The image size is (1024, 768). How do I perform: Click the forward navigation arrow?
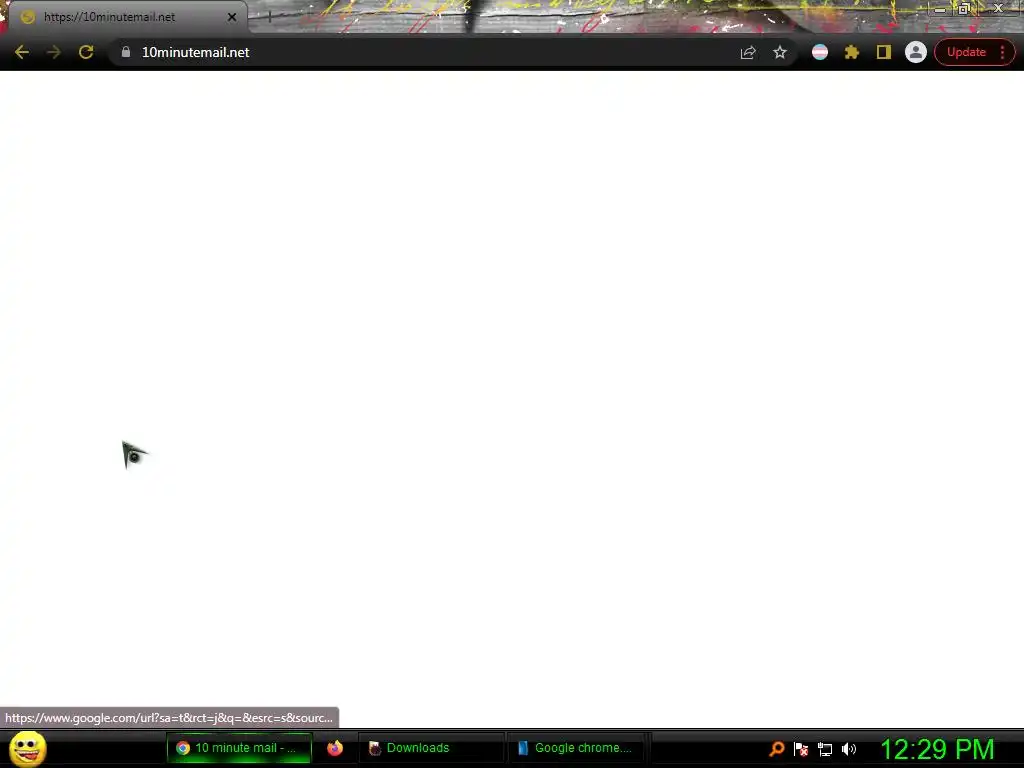click(54, 52)
